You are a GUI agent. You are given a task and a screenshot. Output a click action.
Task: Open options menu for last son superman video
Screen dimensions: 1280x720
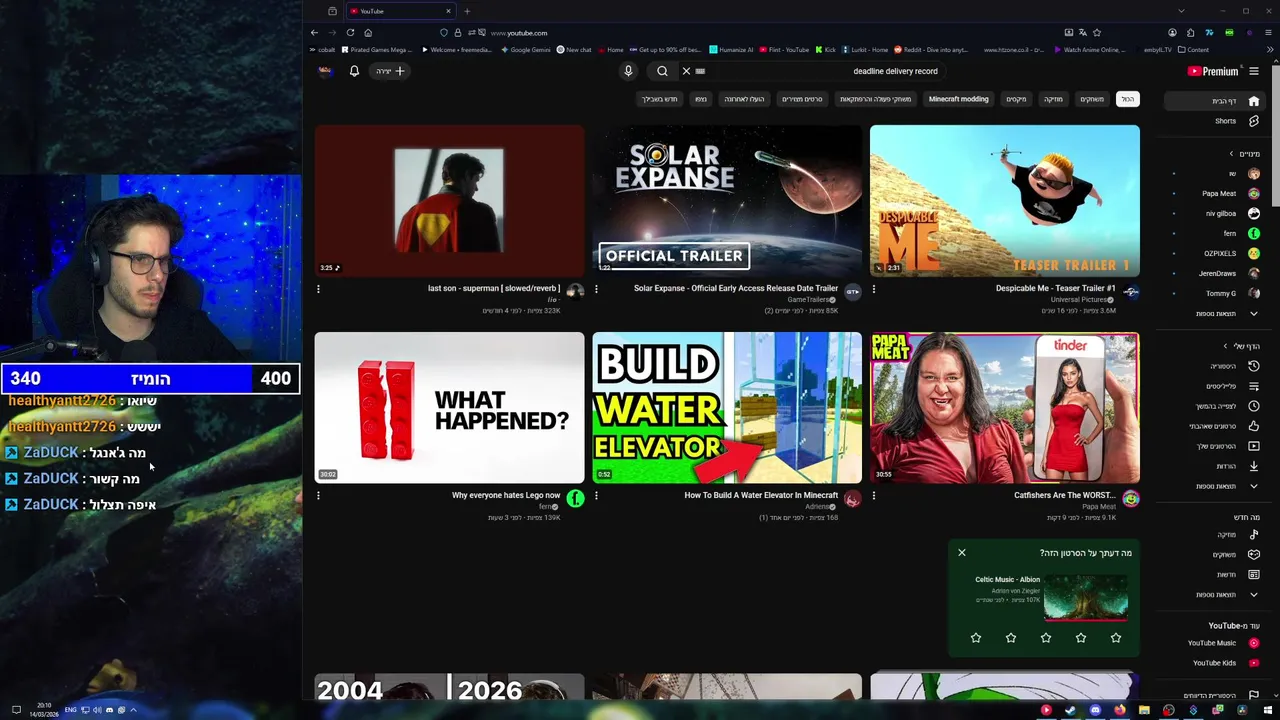point(318,289)
